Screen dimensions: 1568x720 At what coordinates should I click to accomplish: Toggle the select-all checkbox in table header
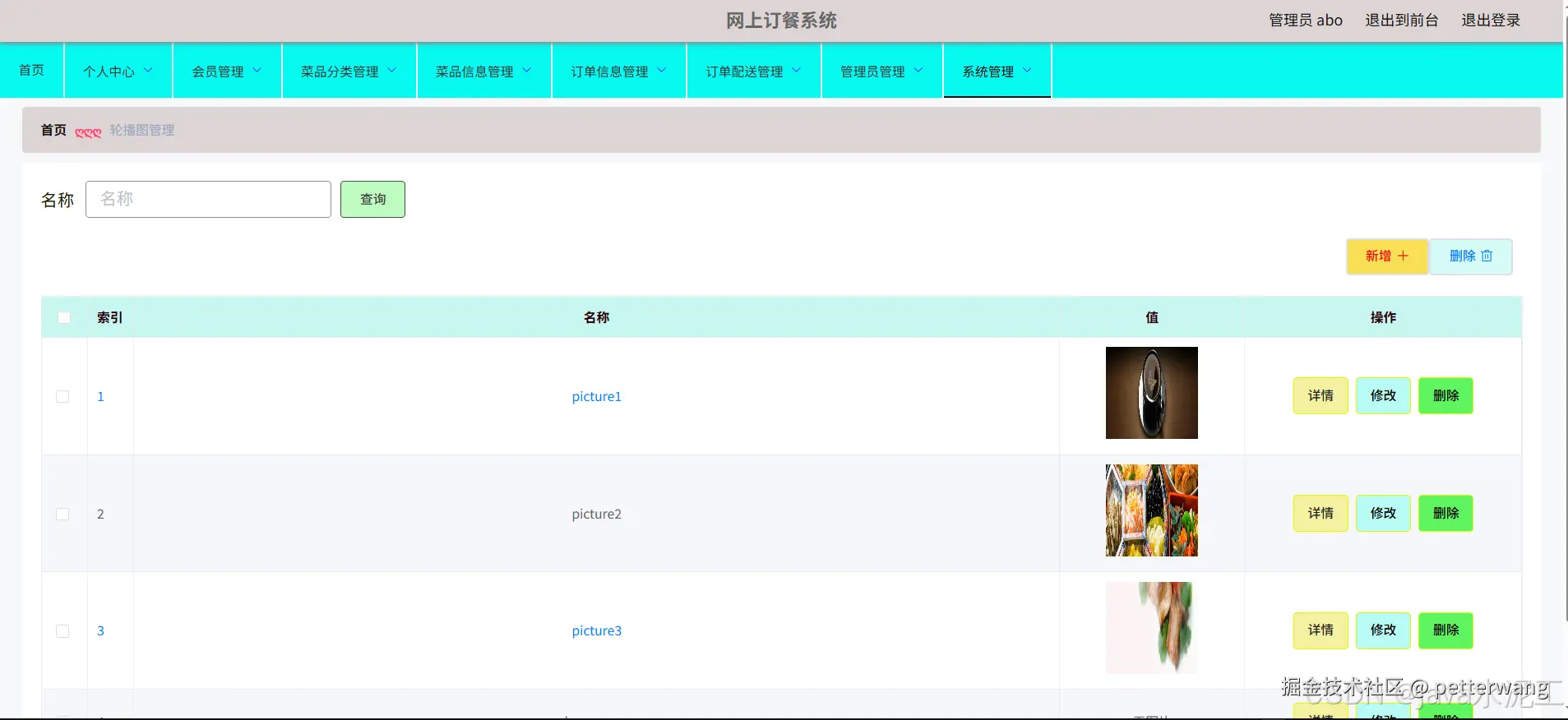pos(64,317)
